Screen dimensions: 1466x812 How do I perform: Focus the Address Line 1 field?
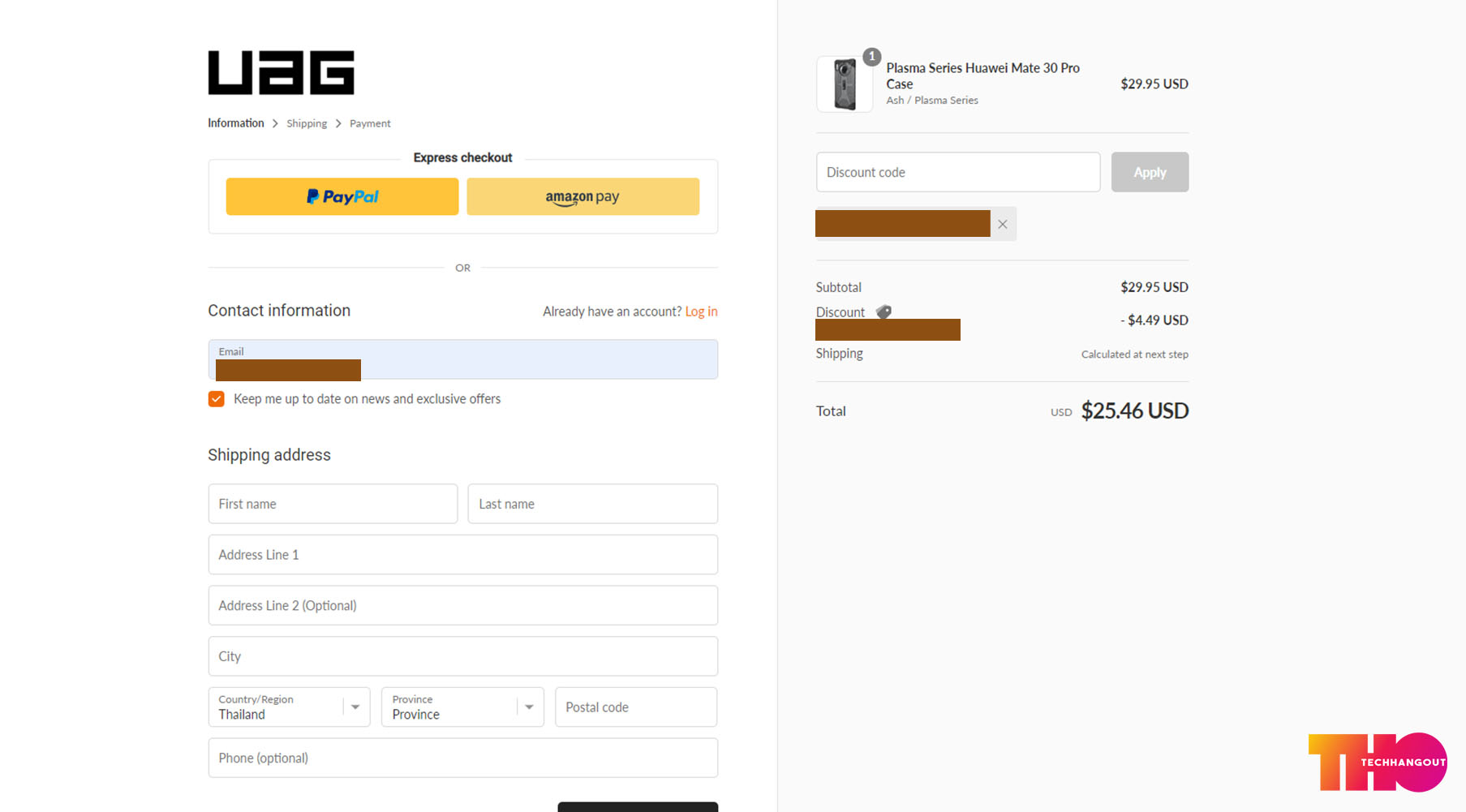coord(462,555)
